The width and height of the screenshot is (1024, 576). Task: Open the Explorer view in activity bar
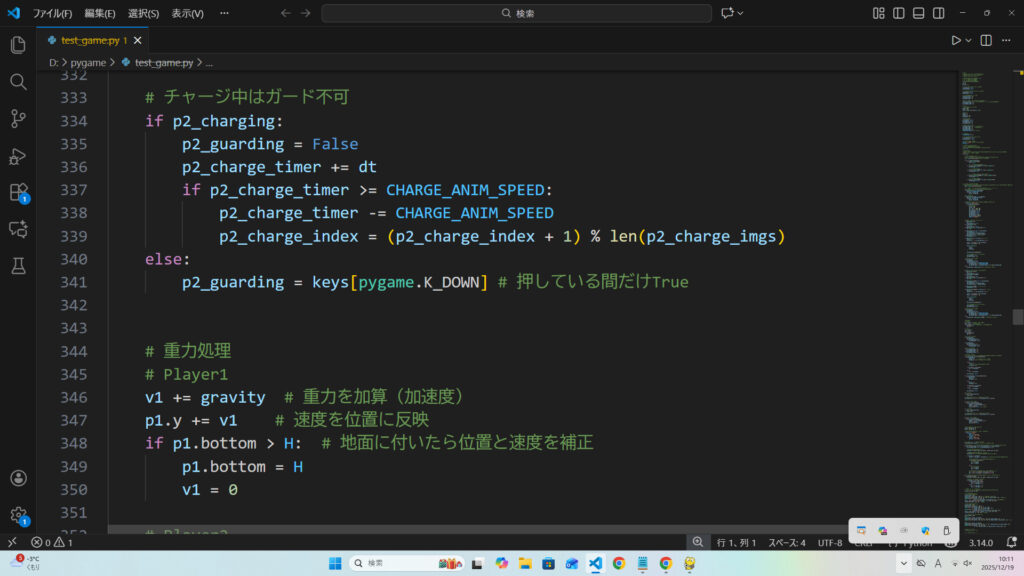click(18, 45)
